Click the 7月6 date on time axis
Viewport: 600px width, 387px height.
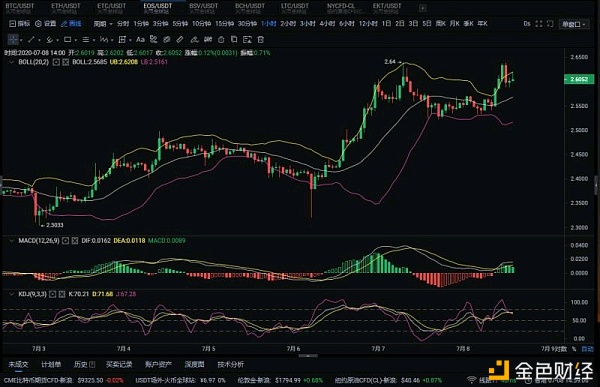(293, 349)
